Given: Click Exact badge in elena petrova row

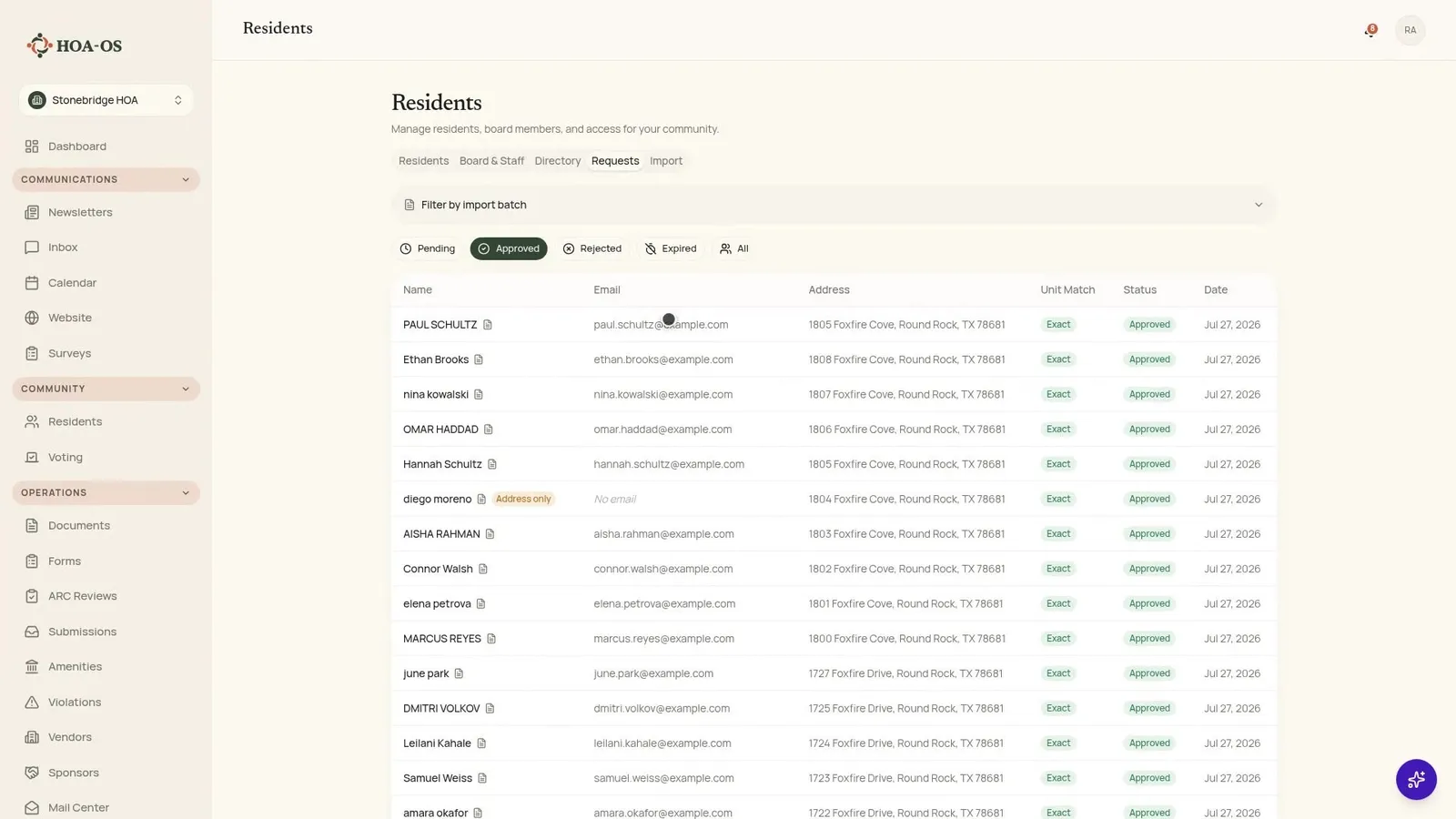Looking at the screenshot, I should [x=1058, y=603].
